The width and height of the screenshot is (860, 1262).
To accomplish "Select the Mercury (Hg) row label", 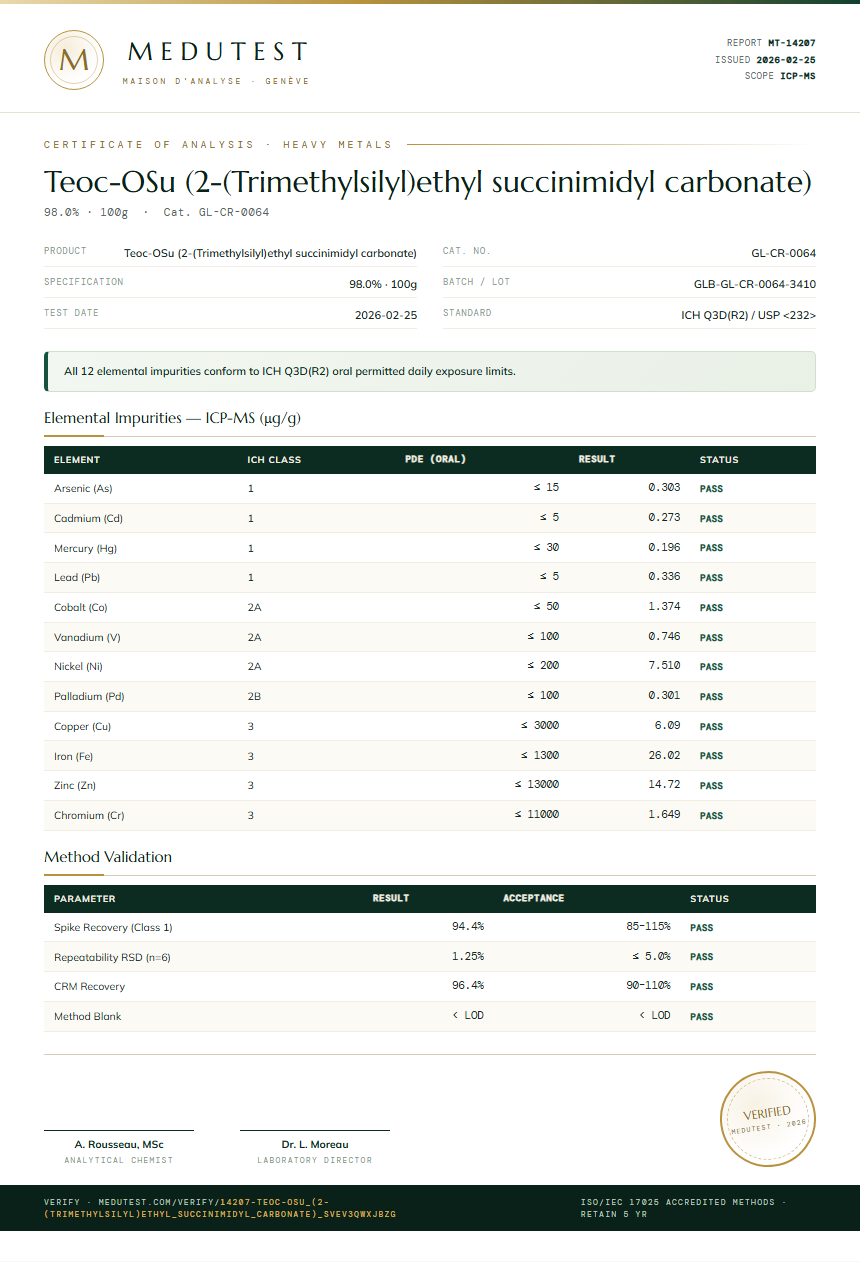I will coord(86,548).
